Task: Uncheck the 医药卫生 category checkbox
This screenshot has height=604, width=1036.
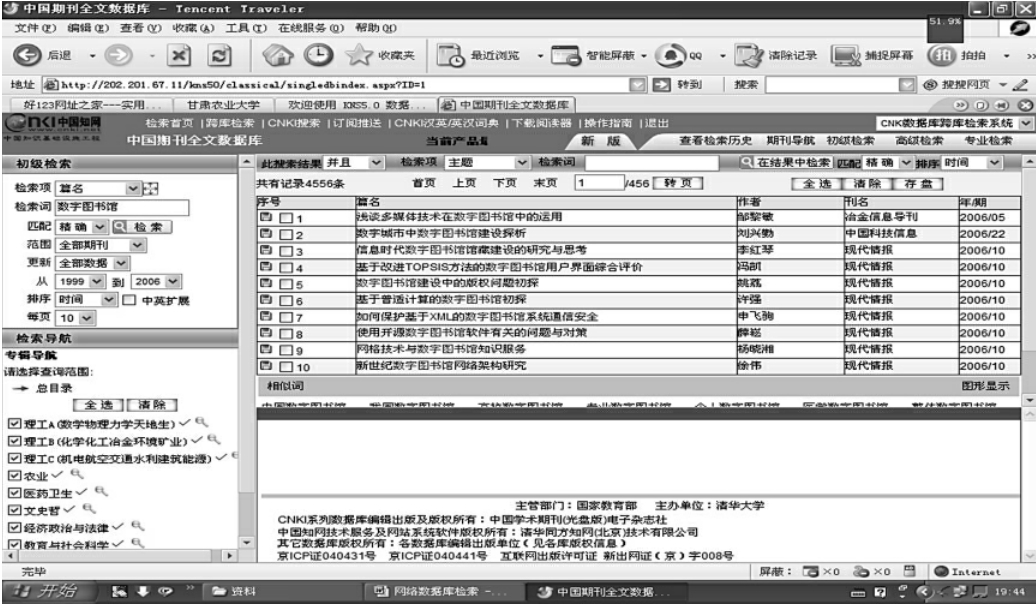Action: pyautogui.click(x=14, y=492)
